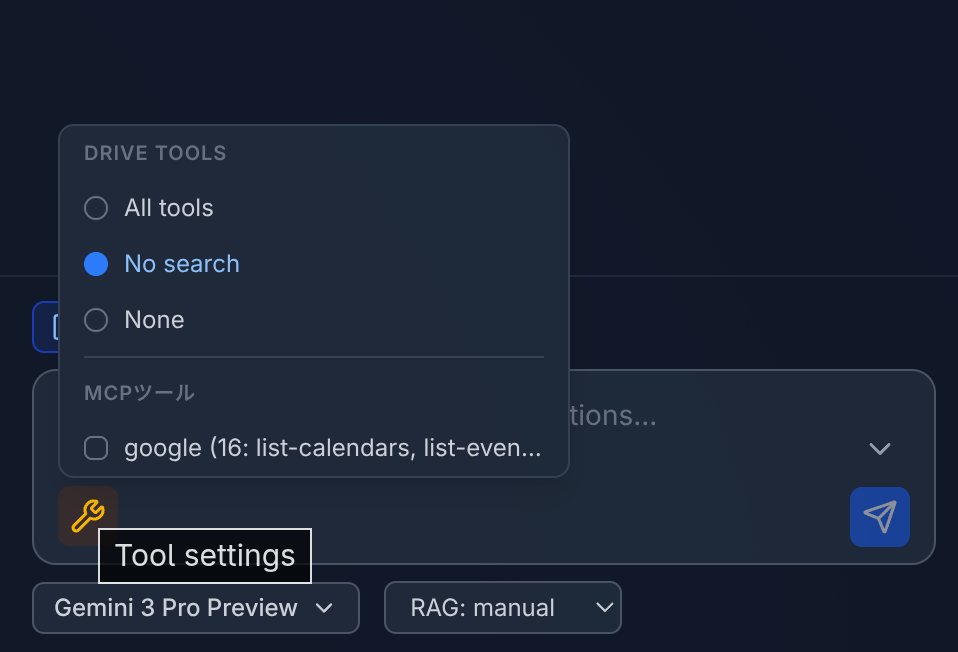Screen dimensions: 958x652
Task: Select the None radio option
Action: pyautogui.click(x=96, y=320)
